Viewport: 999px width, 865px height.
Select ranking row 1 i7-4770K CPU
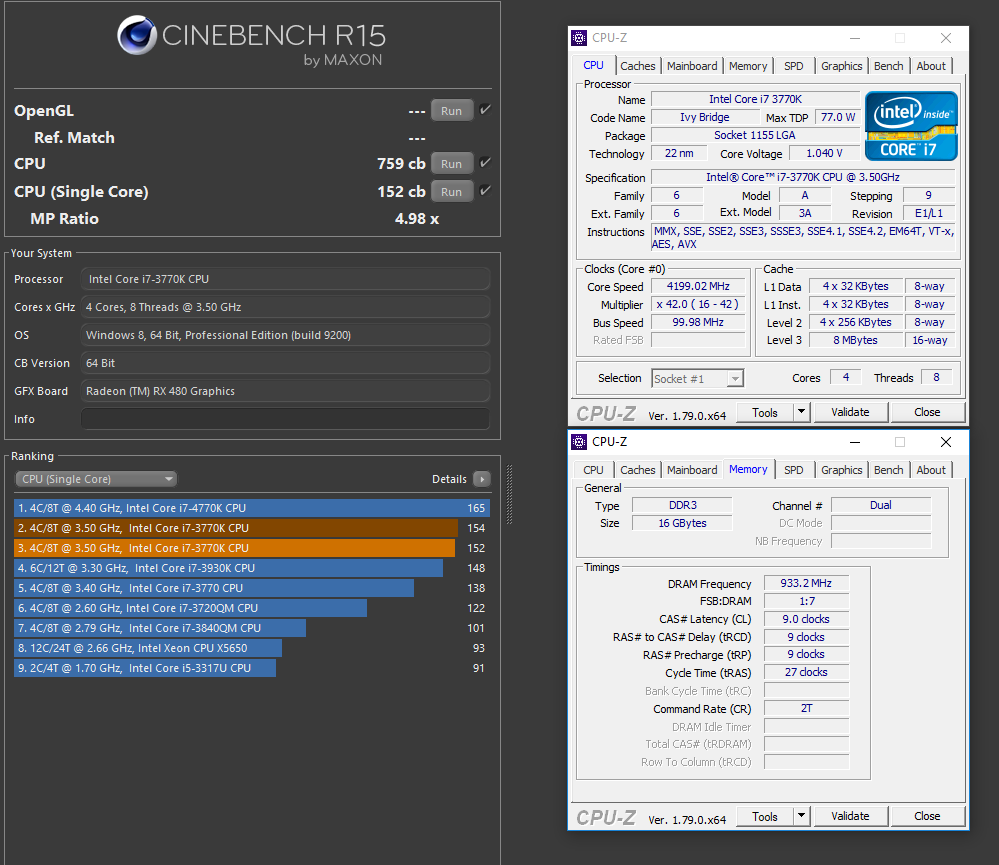click(x=252, y=508)
